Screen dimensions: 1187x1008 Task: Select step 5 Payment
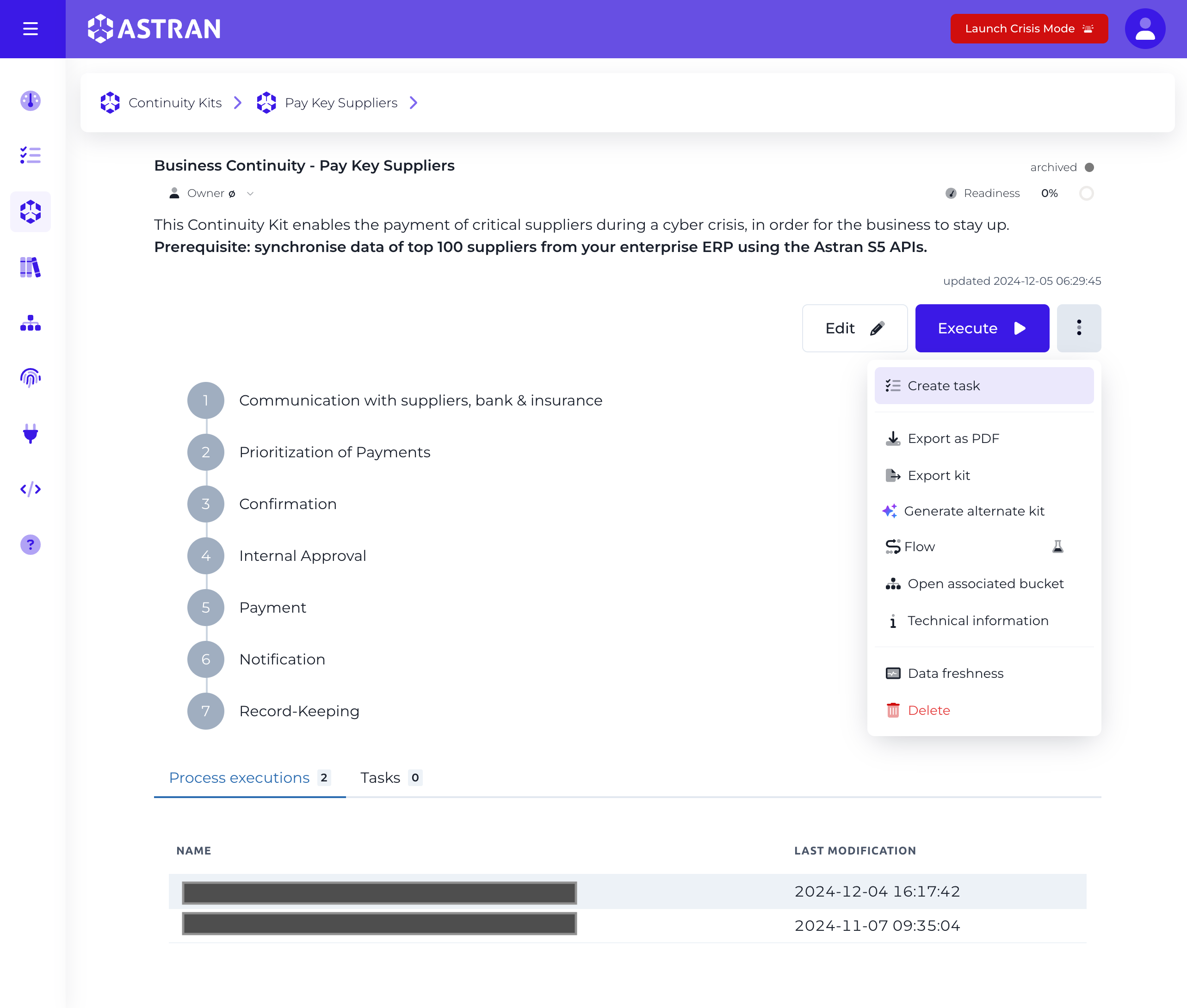click(247, 608)
